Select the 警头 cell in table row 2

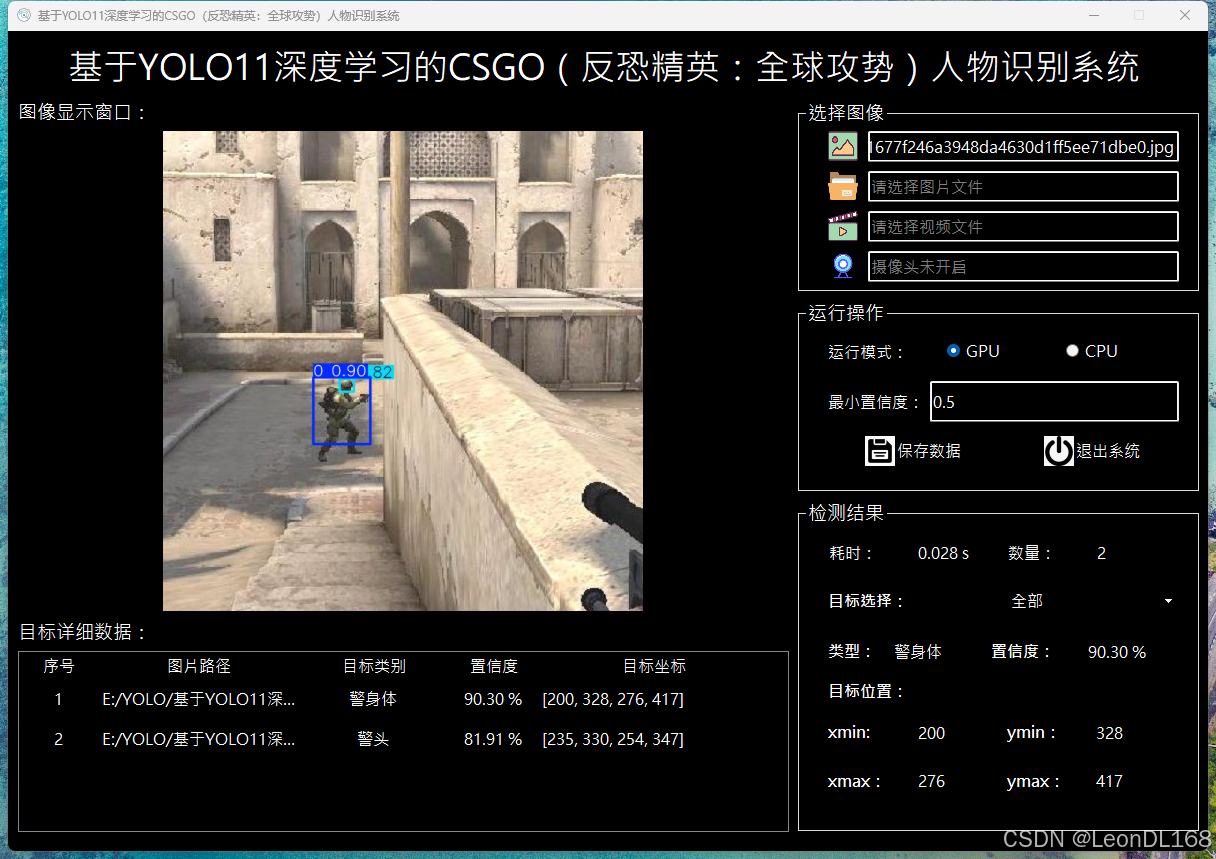tap(373, 739)
